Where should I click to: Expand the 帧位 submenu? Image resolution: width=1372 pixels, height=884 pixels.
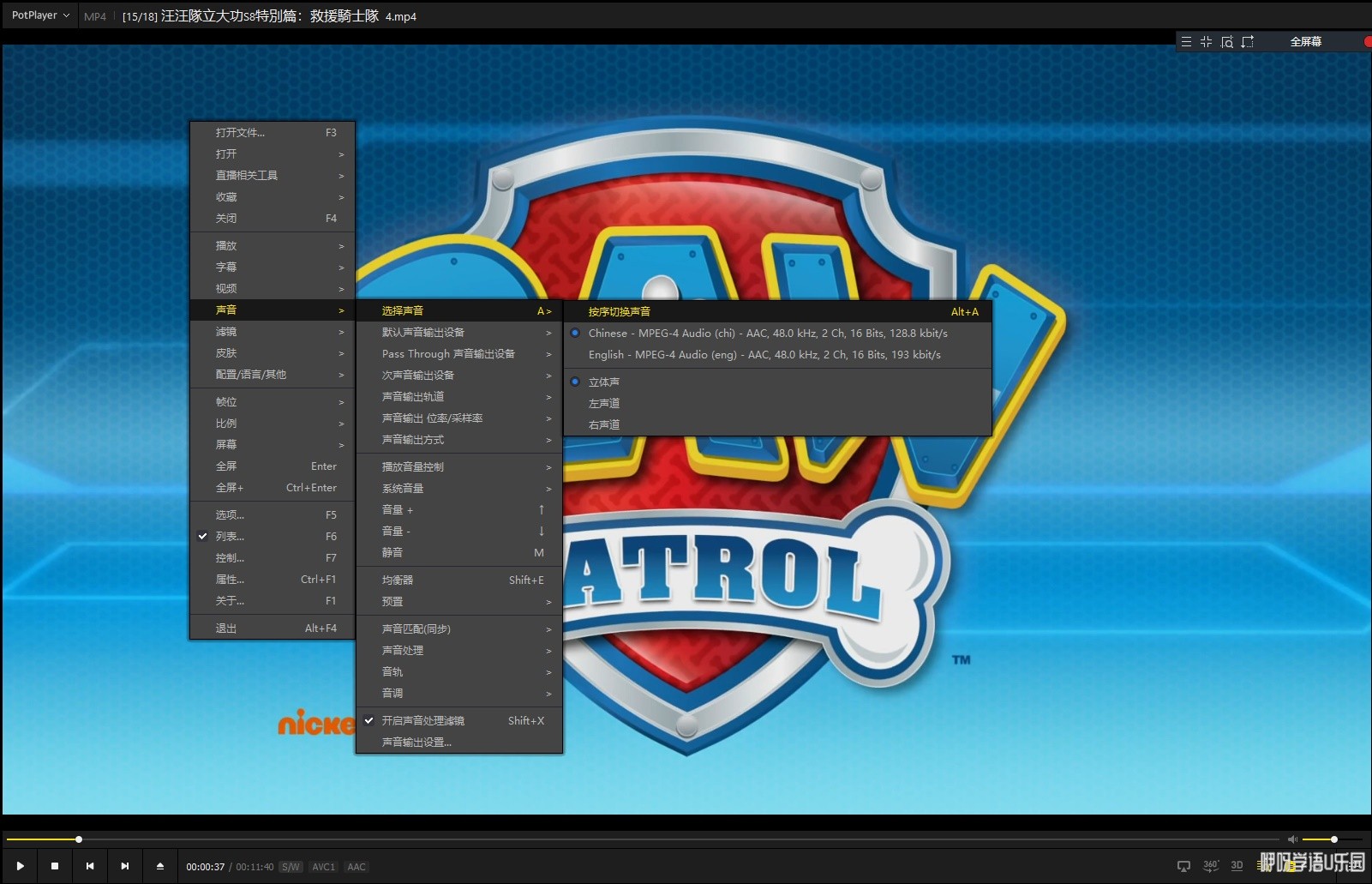(273, 401)
